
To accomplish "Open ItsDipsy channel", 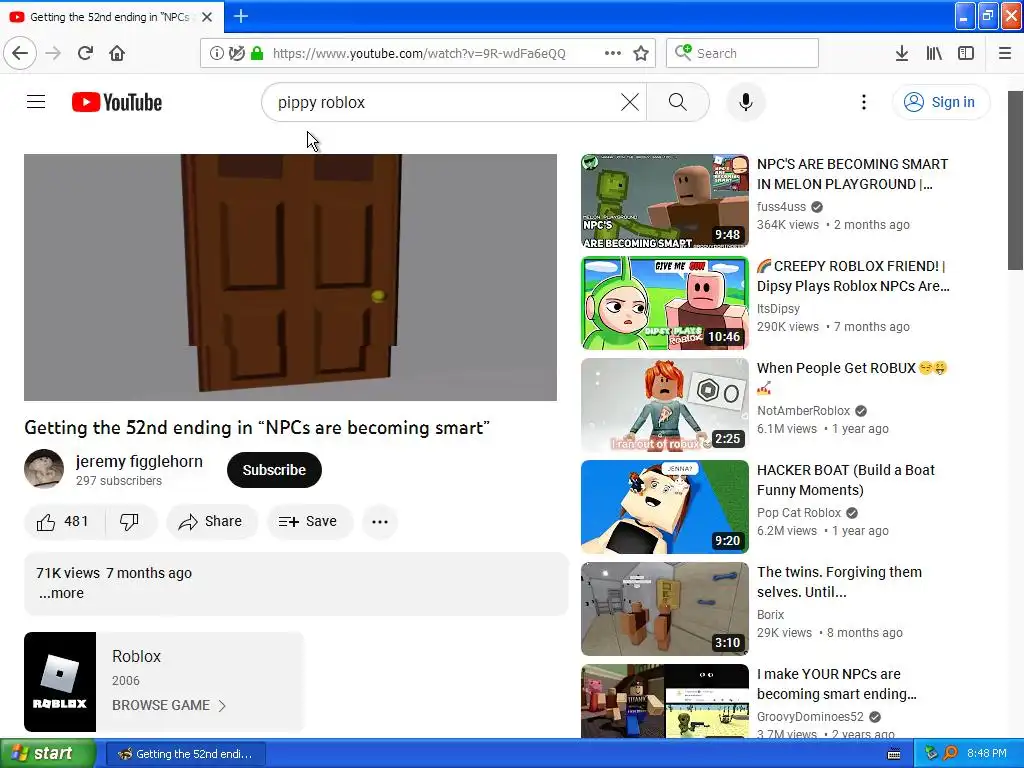I will 778,308.
